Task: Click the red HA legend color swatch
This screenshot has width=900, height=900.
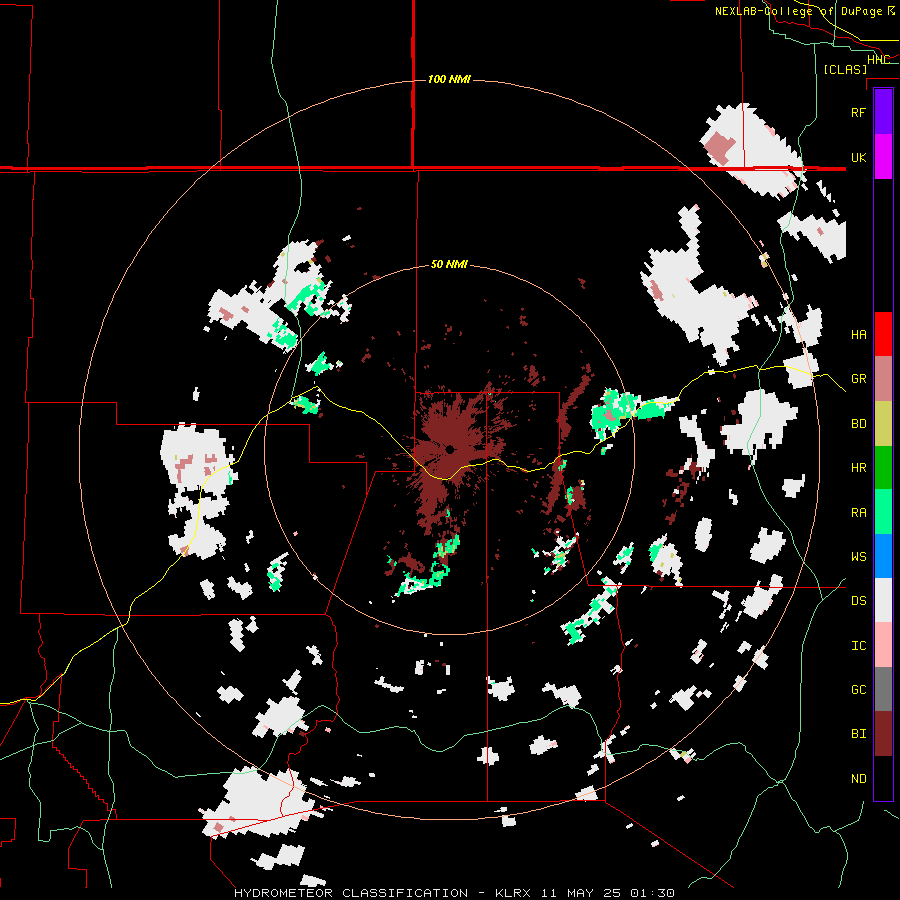Action: [883, 334]
